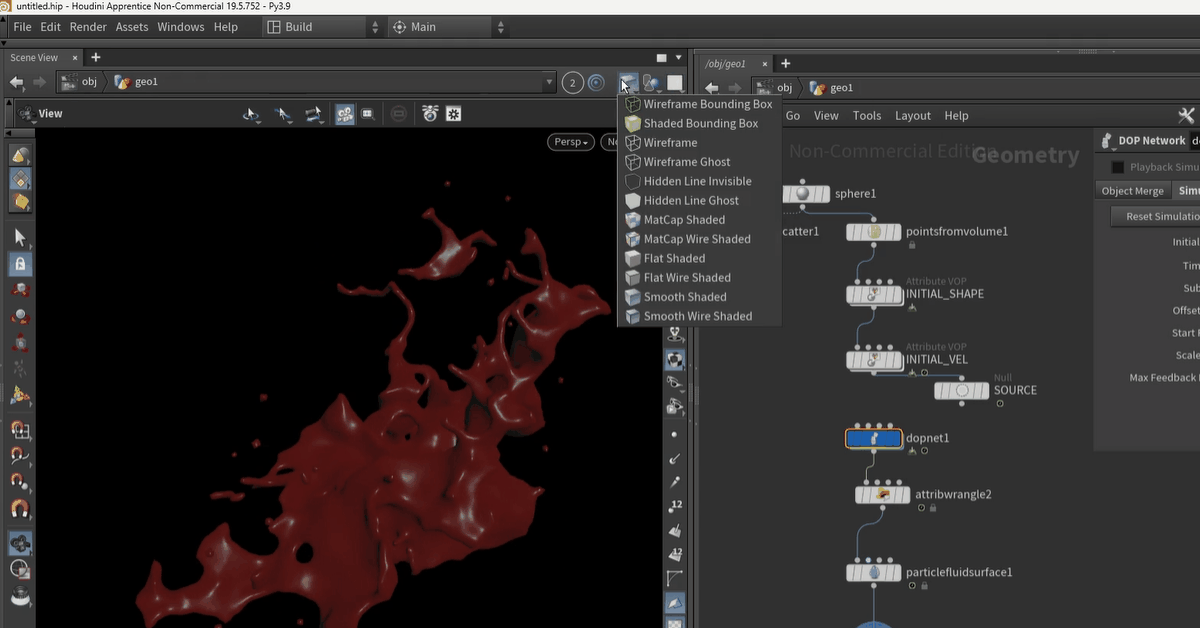Image resolution: width=1200 pixels, height=628 pixels.
Task: Select the particlefluidsurface1 node
Action: [874, 573]
